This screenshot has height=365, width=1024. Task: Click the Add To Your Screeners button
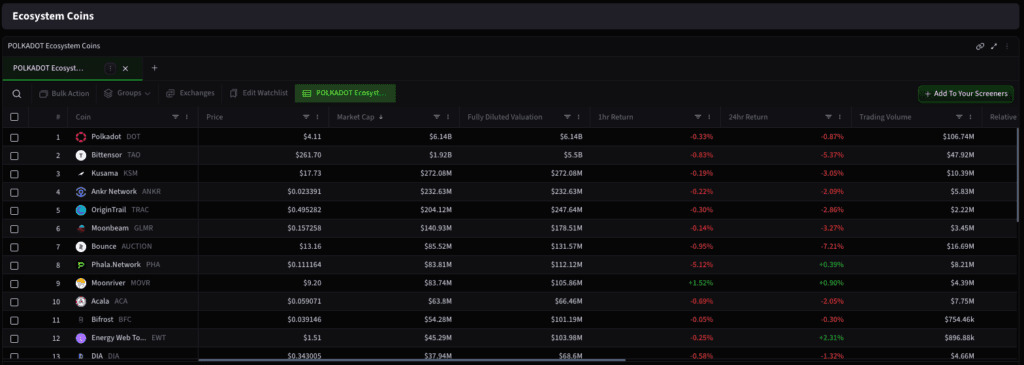966,94
